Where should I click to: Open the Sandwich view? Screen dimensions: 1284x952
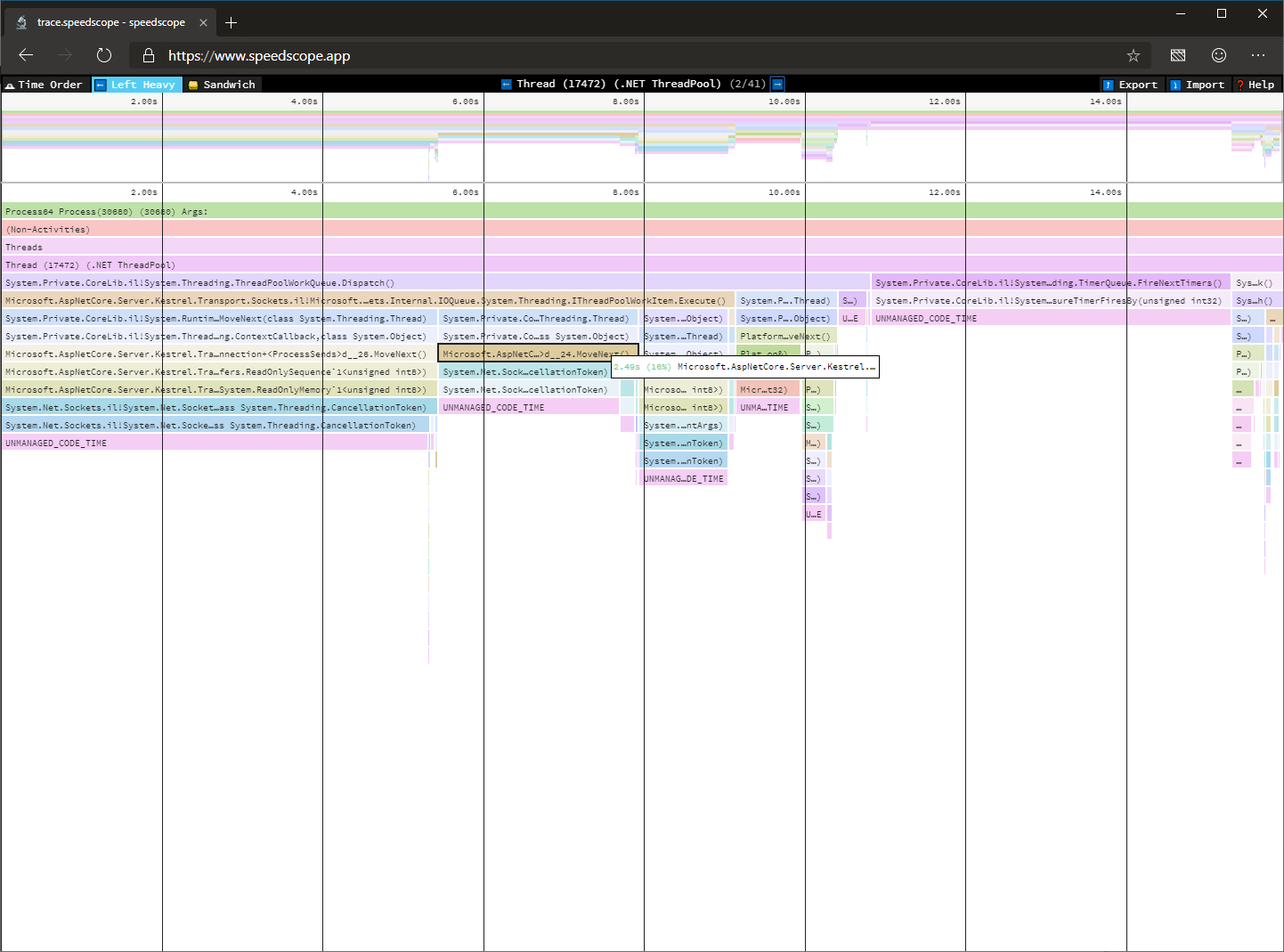pos(222,85)
